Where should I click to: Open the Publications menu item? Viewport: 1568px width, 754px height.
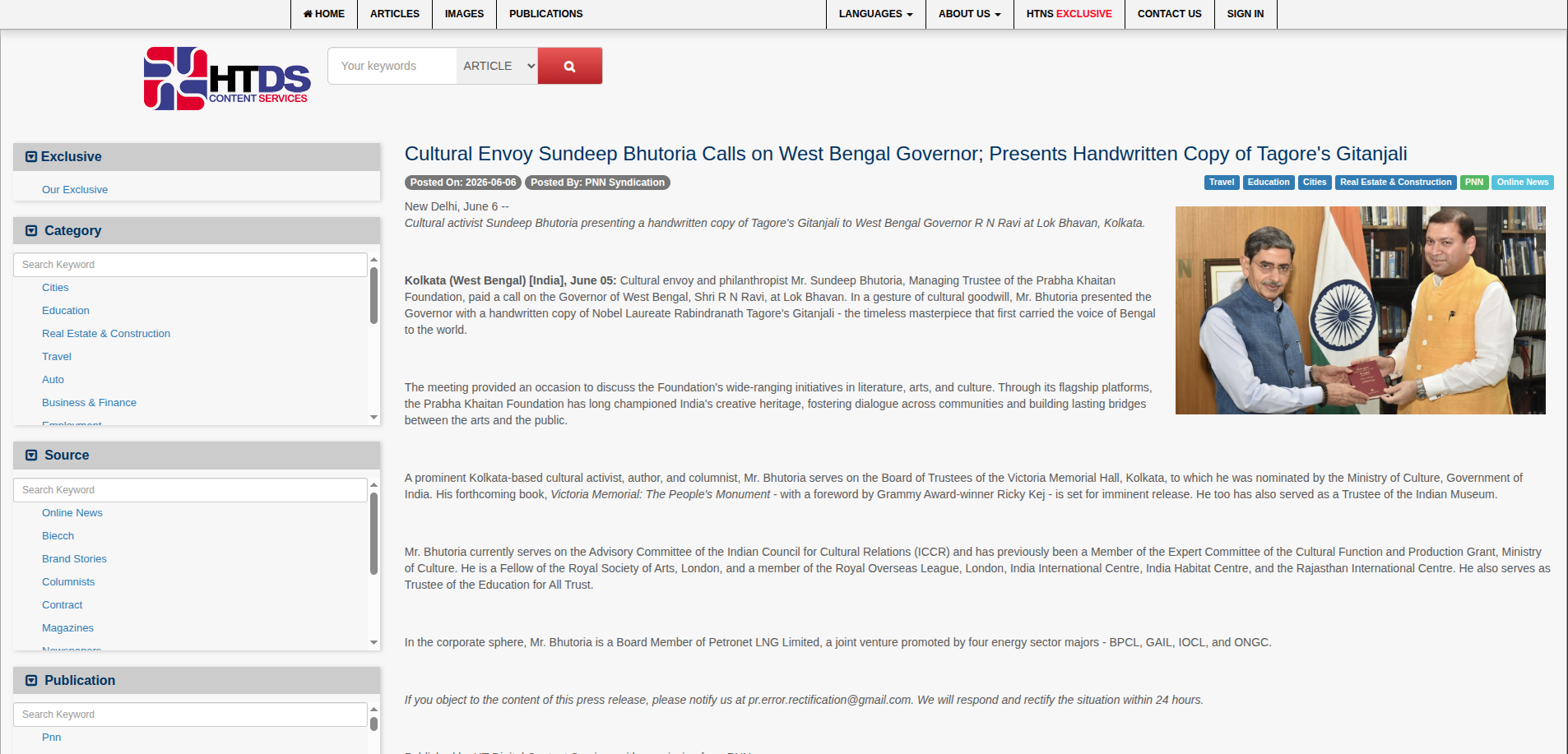[545, 14]
